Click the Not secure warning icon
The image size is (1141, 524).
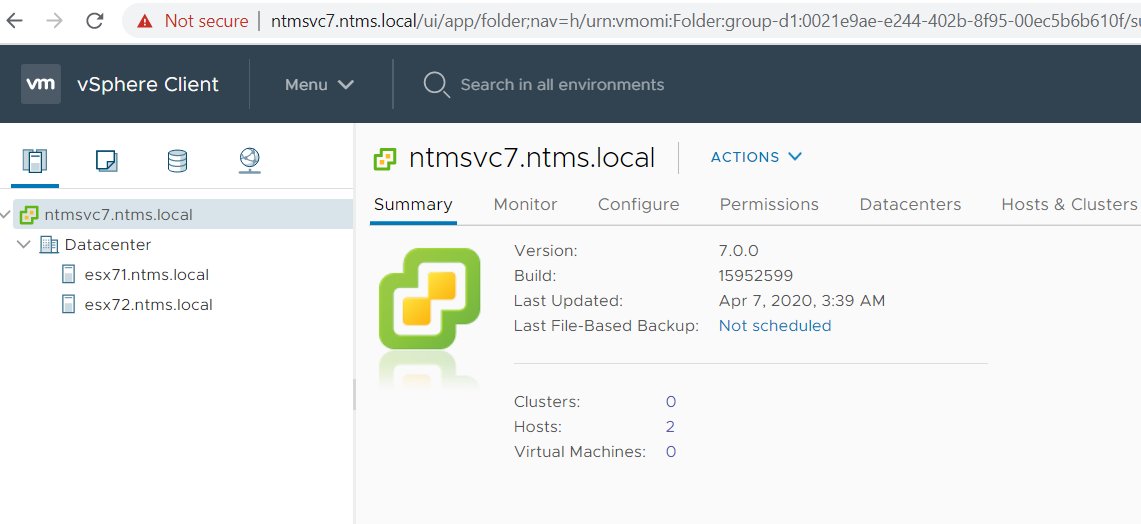coord(145,21)
